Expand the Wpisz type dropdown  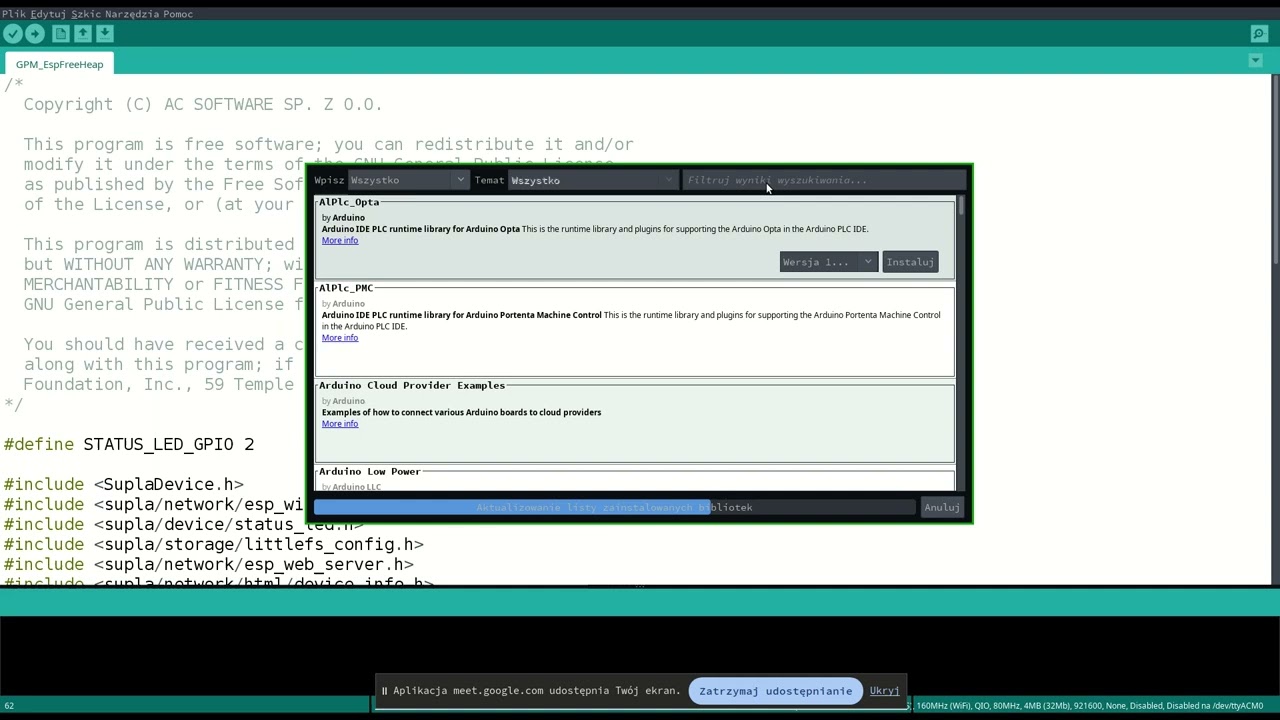407,180
